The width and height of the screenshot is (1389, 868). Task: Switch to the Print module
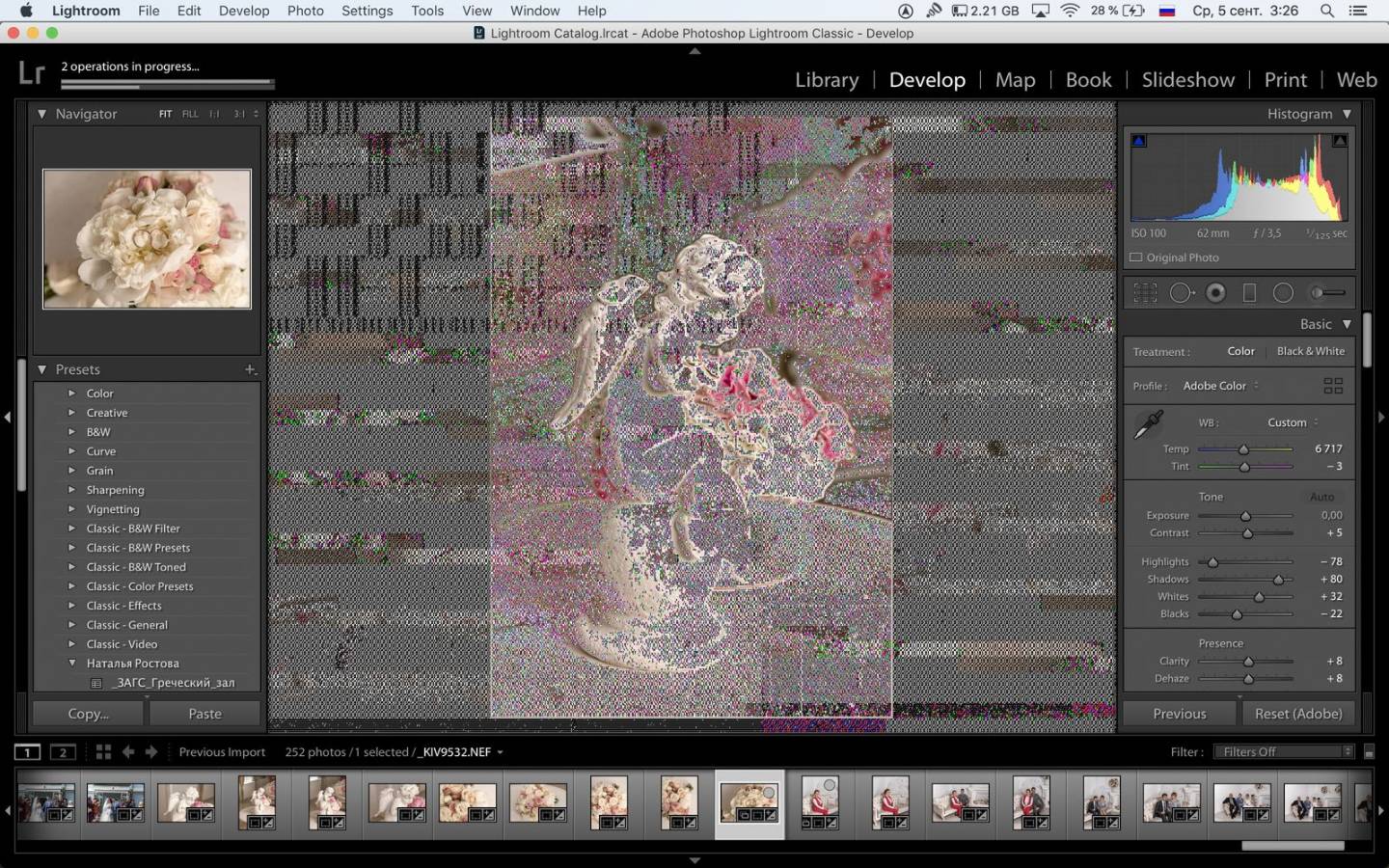click(1285, 80)
